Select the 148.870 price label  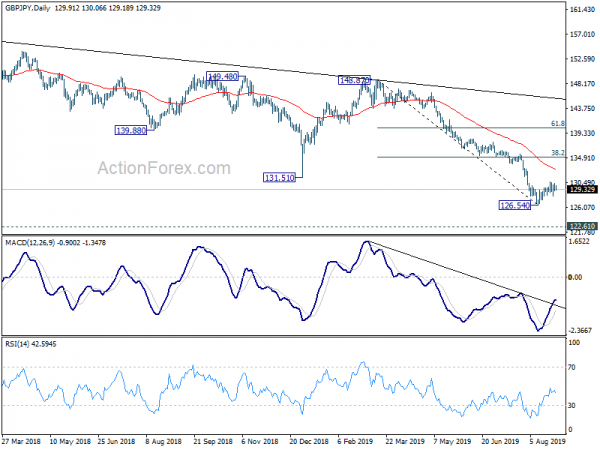tap(354, 80)
